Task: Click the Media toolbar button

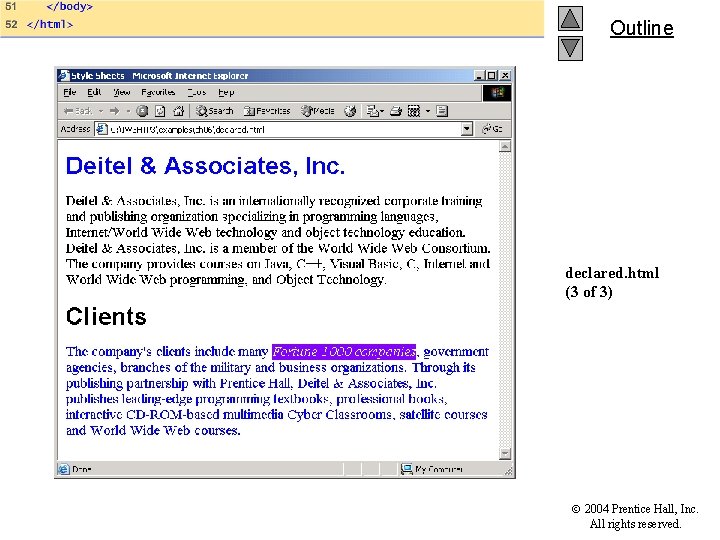Action: [x=317, y=111]
